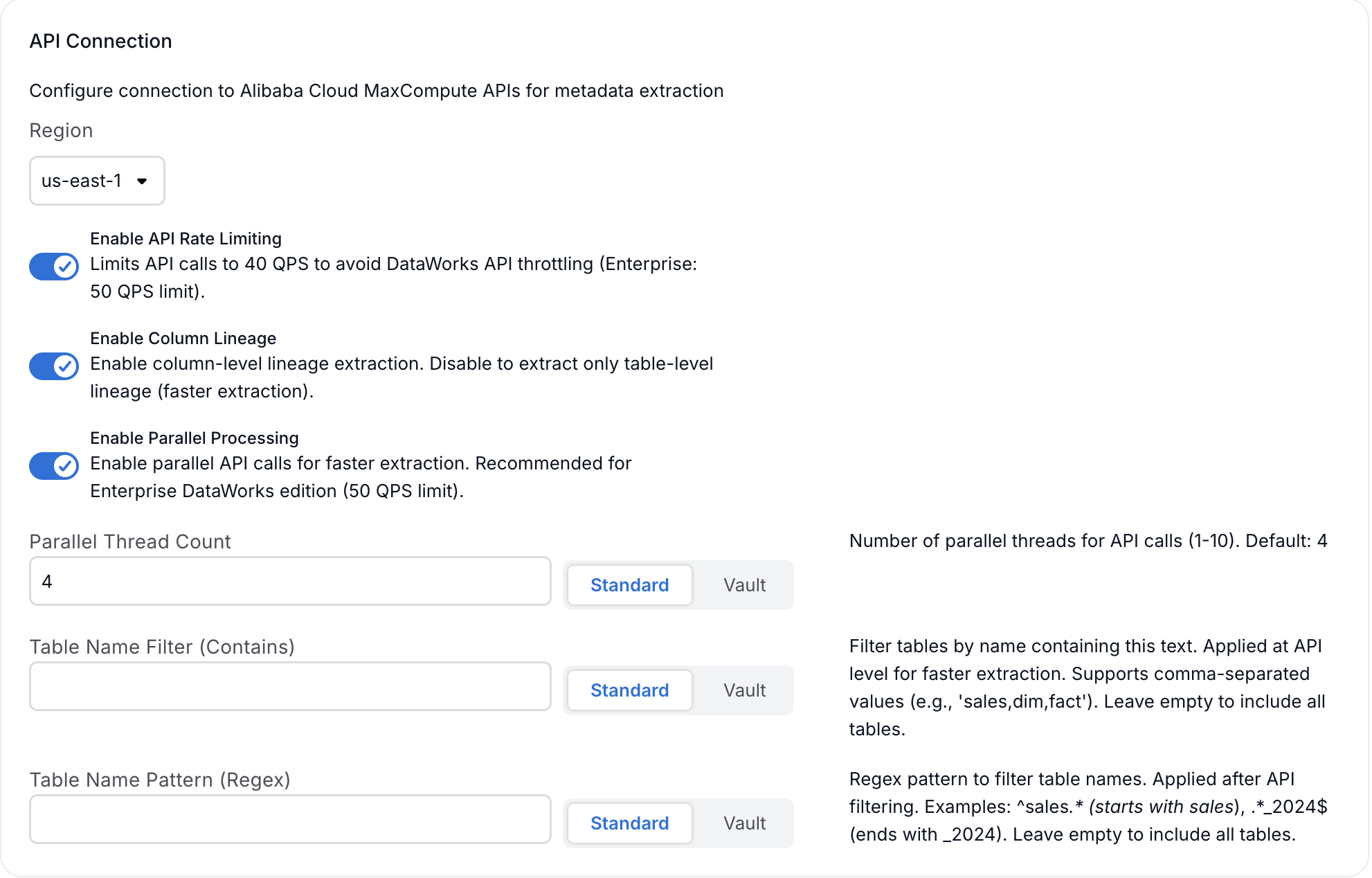Image resolution: width=1372 pixels, height=878 pixels.
Task: Click the Region dropdown caret arrow
Action: tap(142, 181)
